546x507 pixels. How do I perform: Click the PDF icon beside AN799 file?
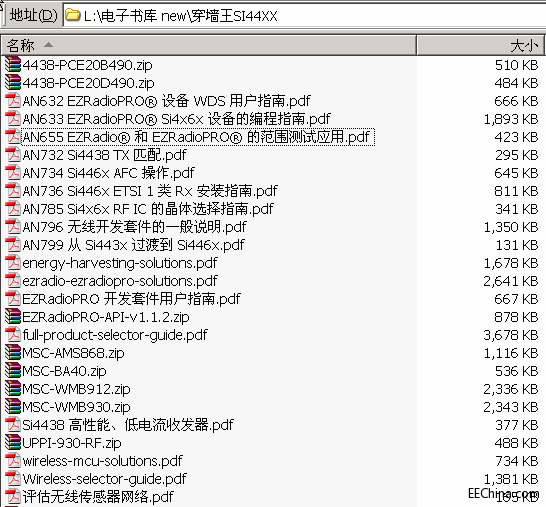tap(13, 245)
